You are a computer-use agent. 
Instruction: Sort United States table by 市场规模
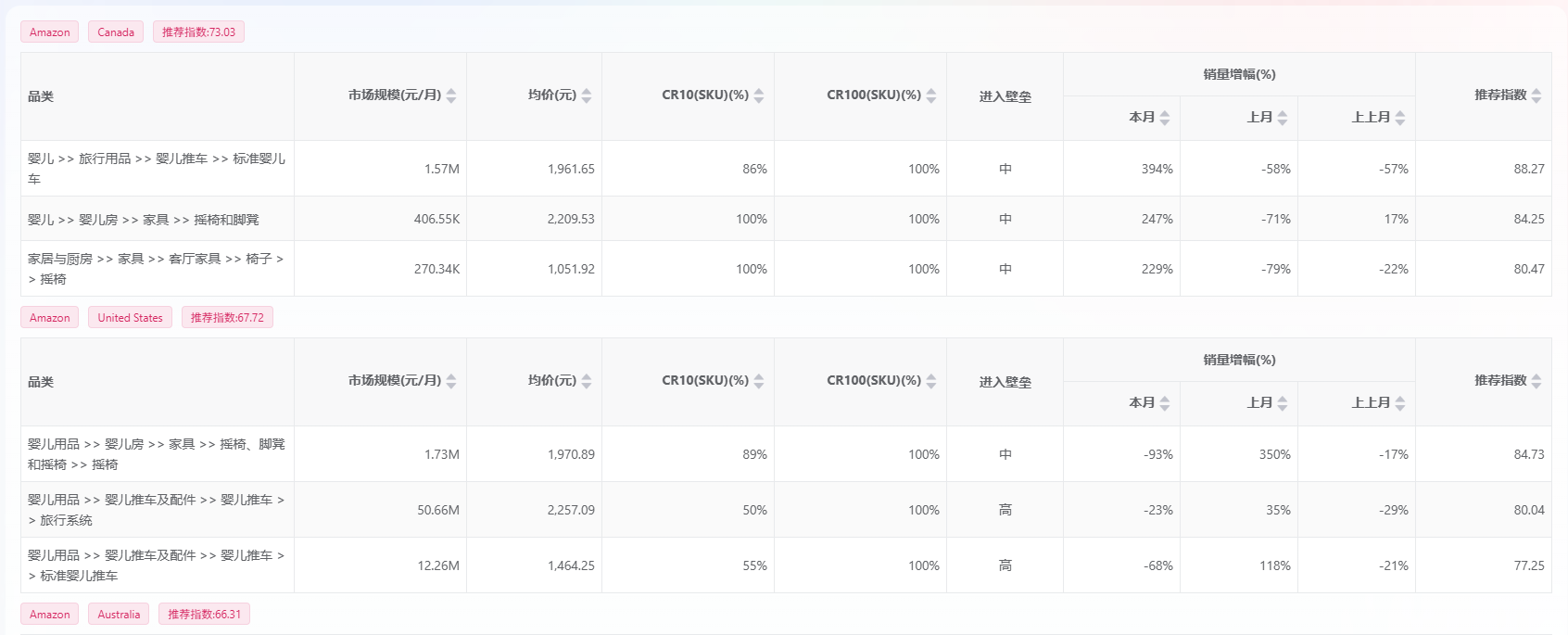tap(451, 381)
